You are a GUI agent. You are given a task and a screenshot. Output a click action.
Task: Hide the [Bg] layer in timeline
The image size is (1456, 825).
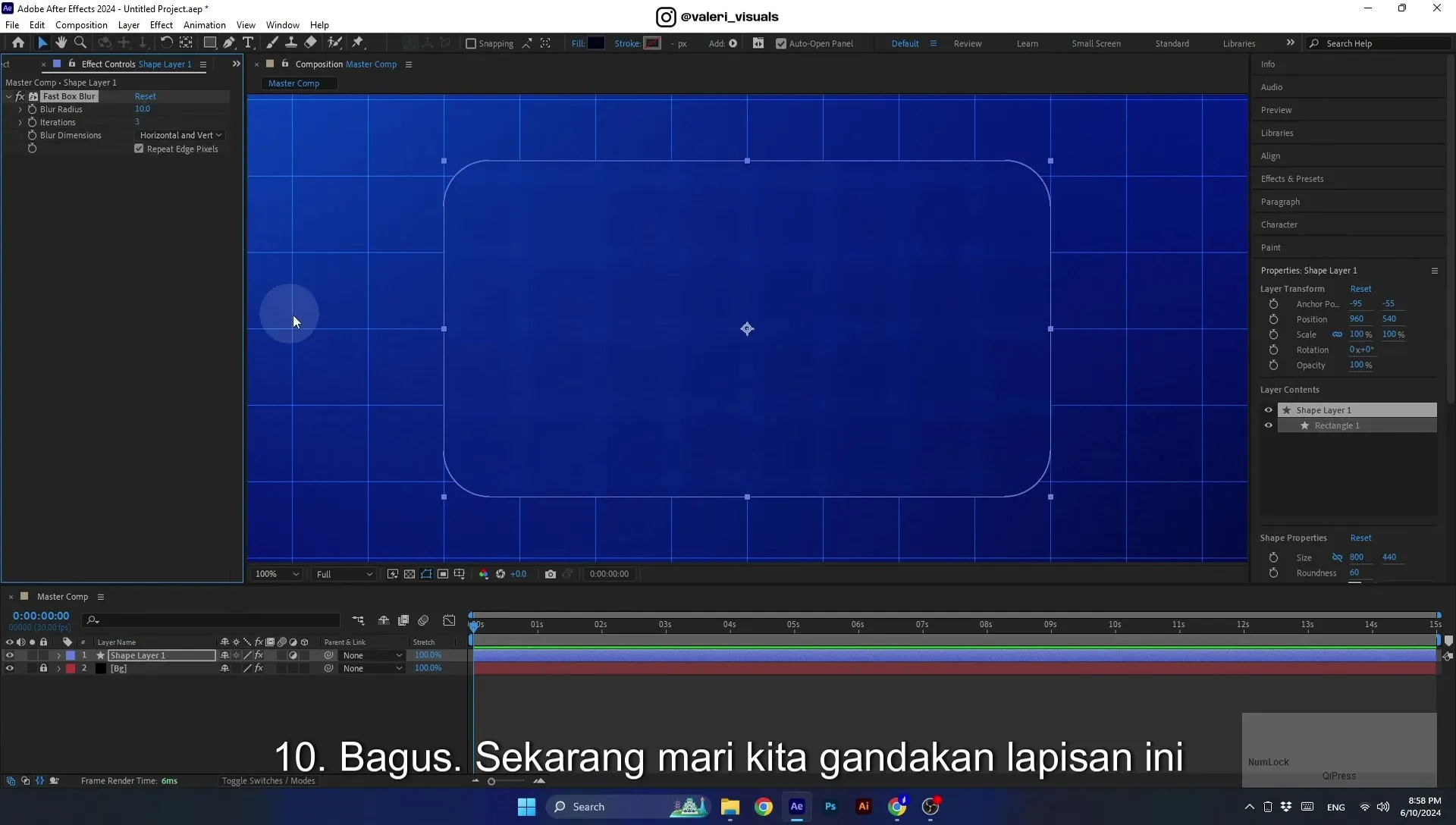[x=9, y=669]
